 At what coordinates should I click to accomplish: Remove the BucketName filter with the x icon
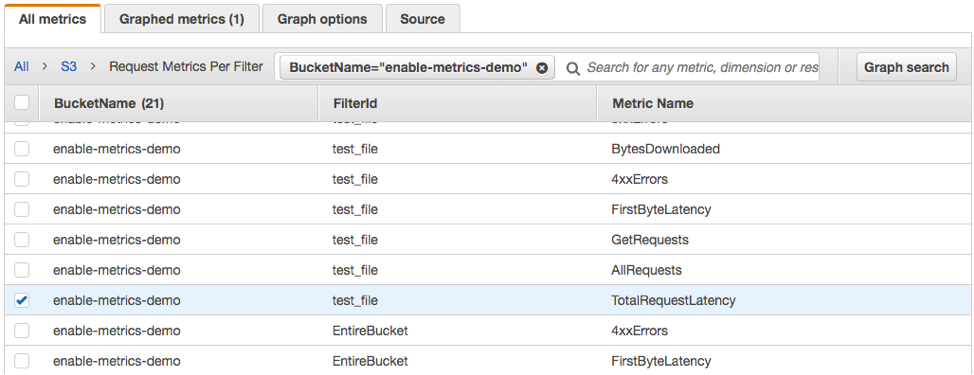tap(542, 68)
